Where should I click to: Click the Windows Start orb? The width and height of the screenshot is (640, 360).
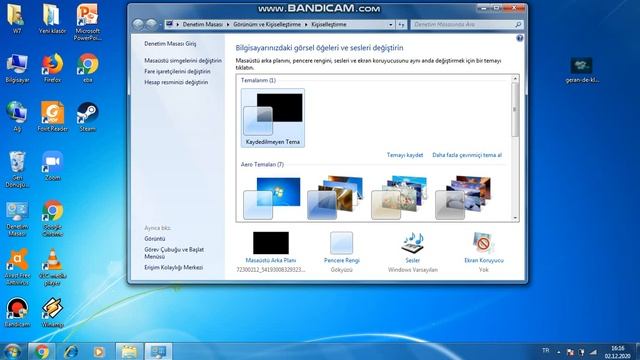[x=12, y=351]
